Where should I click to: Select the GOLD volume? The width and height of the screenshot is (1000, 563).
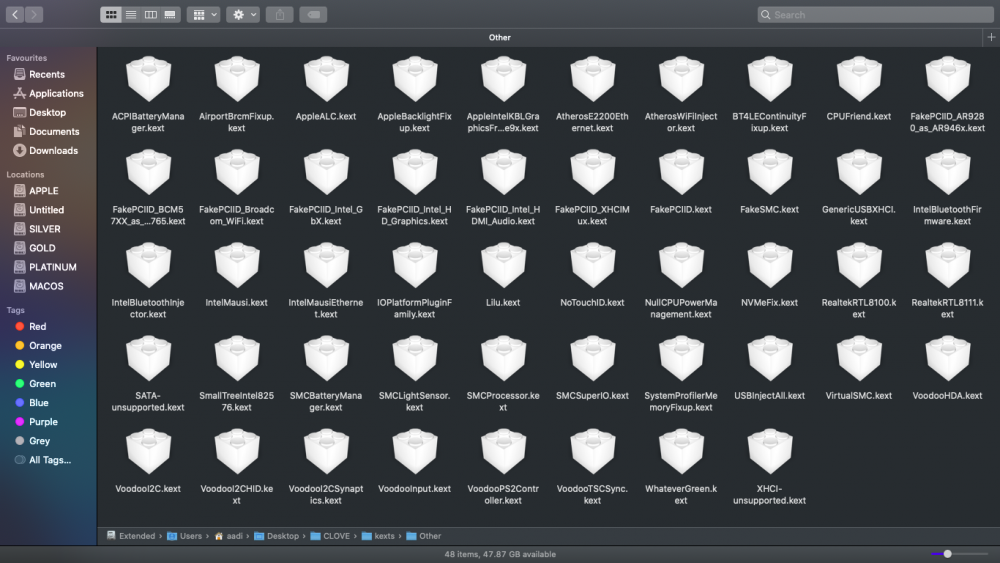34,248
